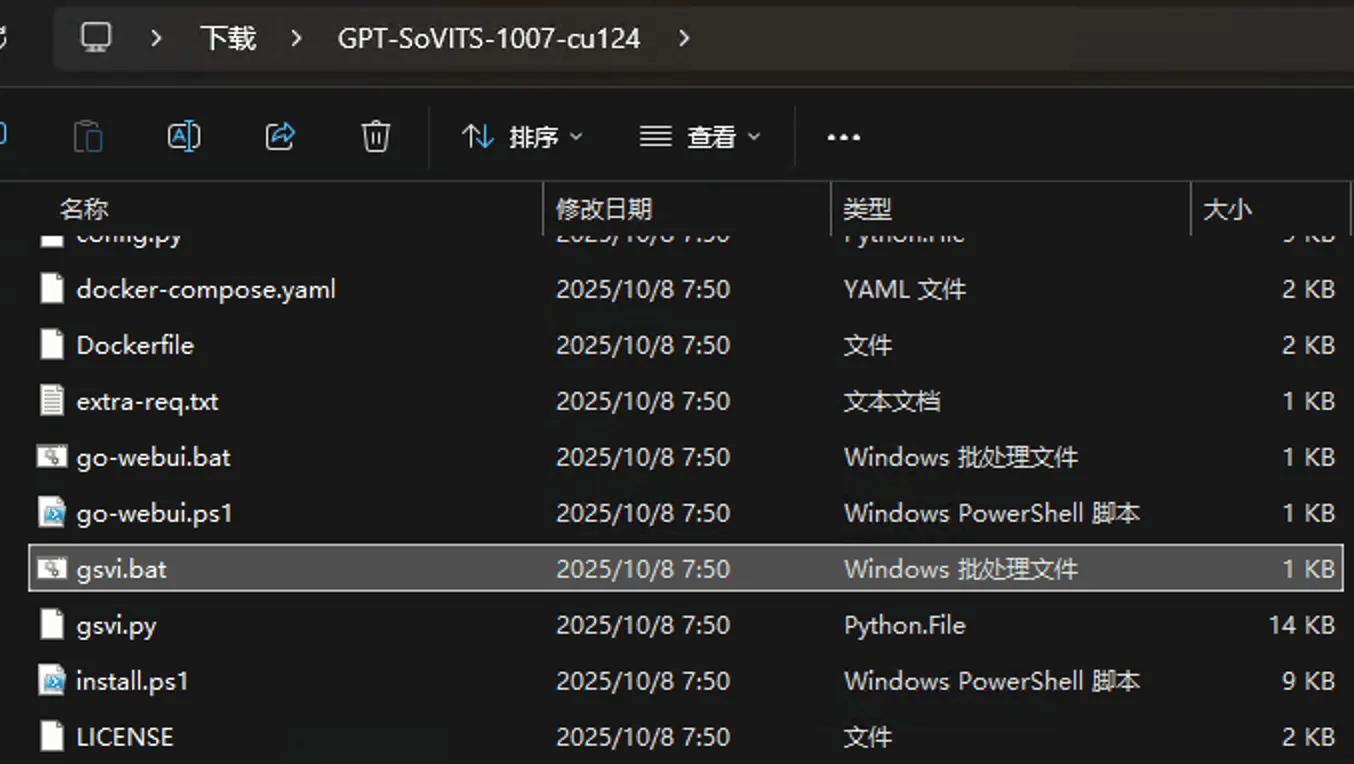Navigate to 下载 folder in breadcrumb

click(228, 38)
